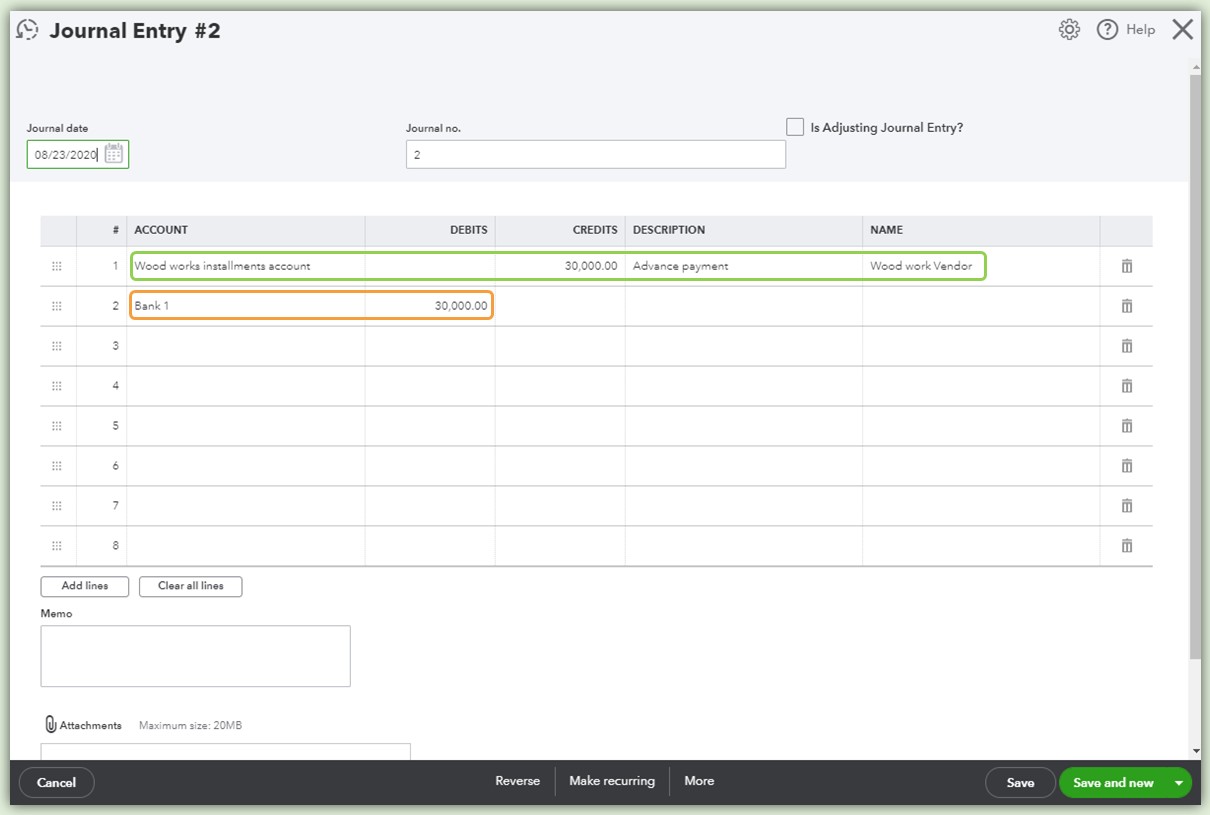Grab the drag handle for line 4

click(57, 386)
